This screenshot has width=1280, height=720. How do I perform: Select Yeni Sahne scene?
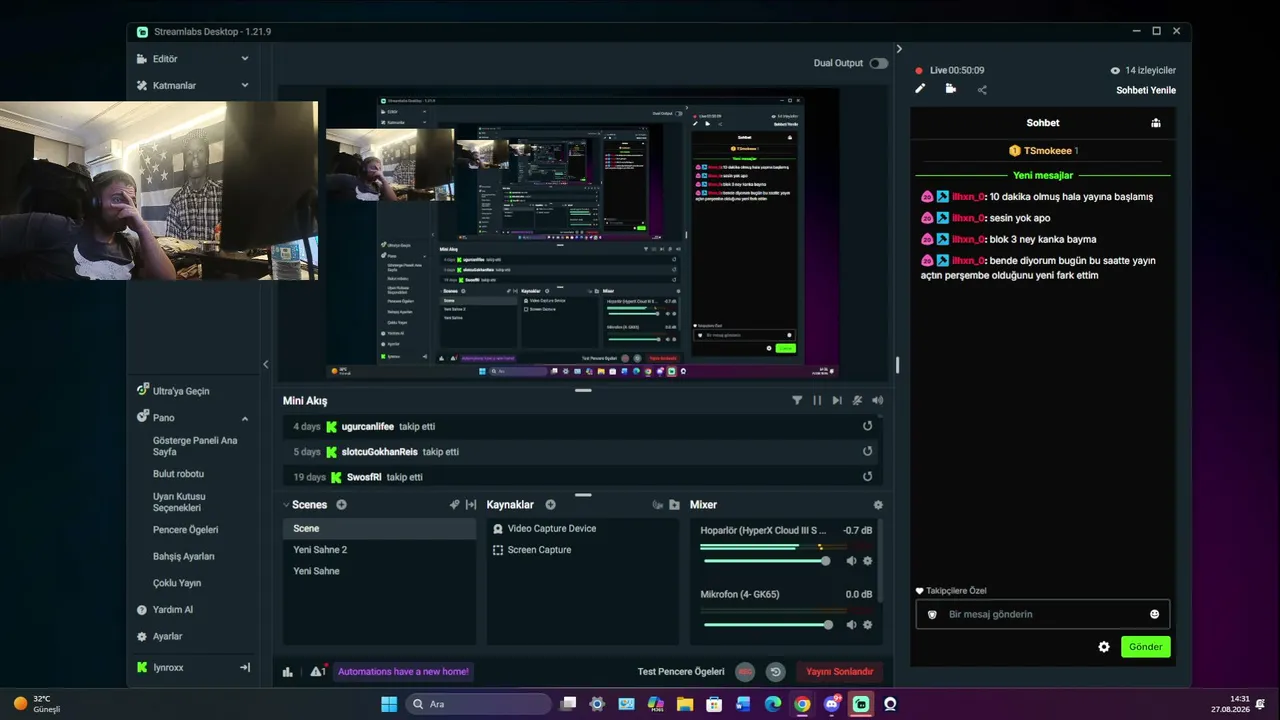click(380, 571)
